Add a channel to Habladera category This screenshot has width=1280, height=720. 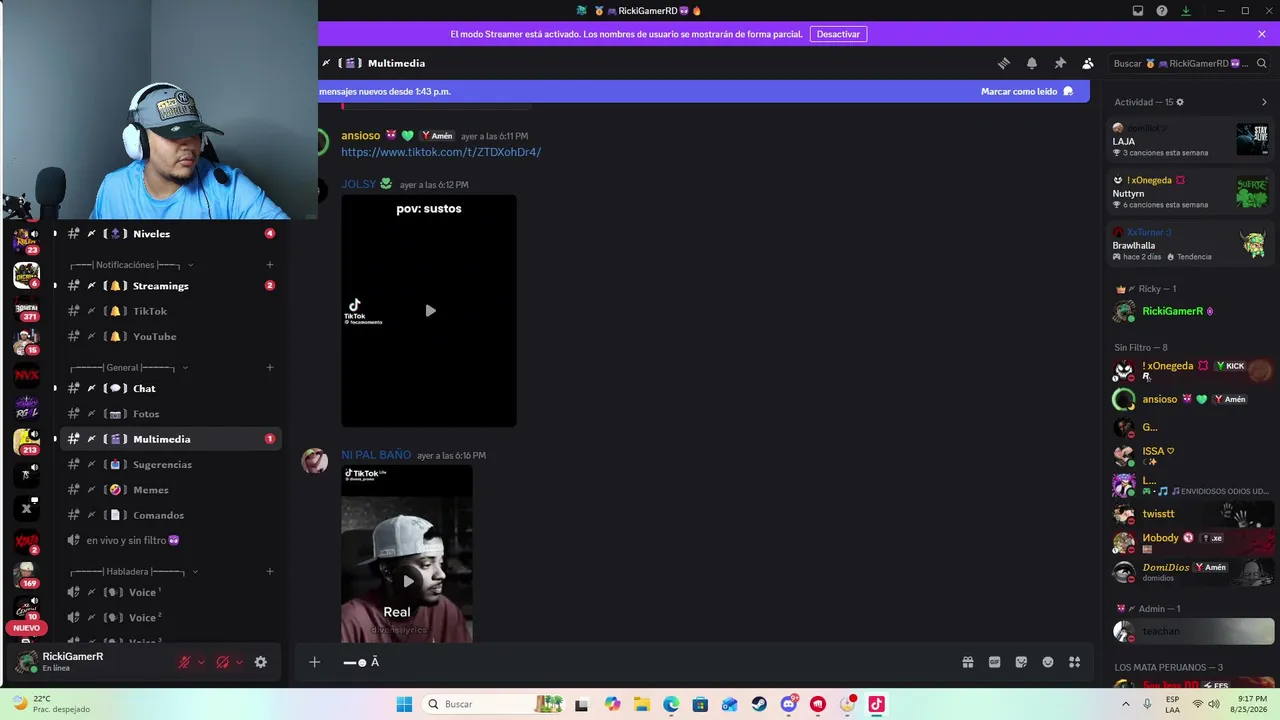[270, 572]
